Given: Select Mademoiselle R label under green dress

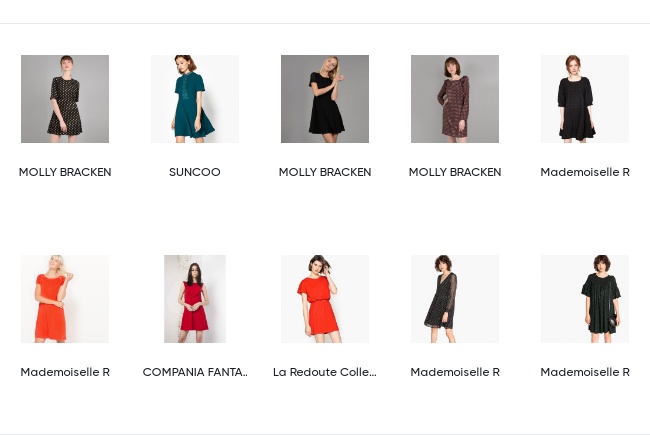Looking at the screenshot, I should [x=585, y=372].
